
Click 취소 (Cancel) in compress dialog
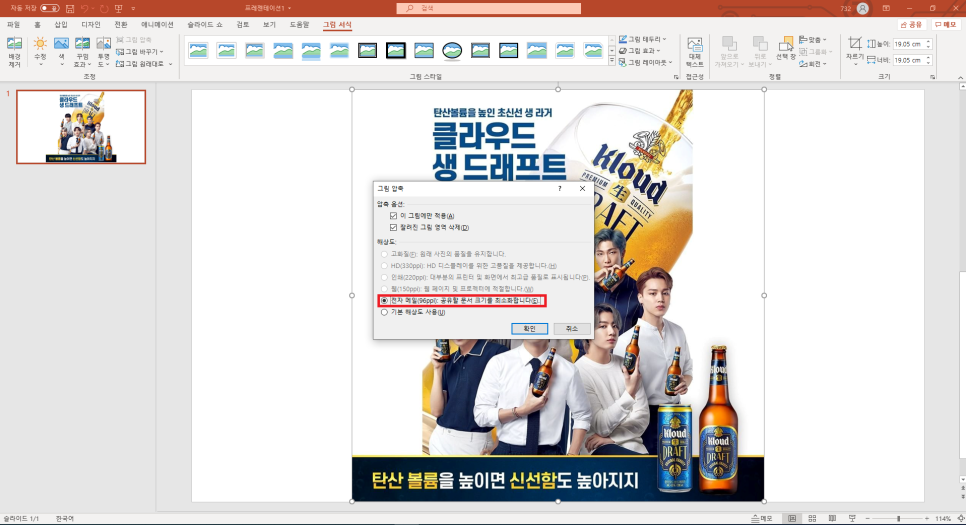point(572,329)
